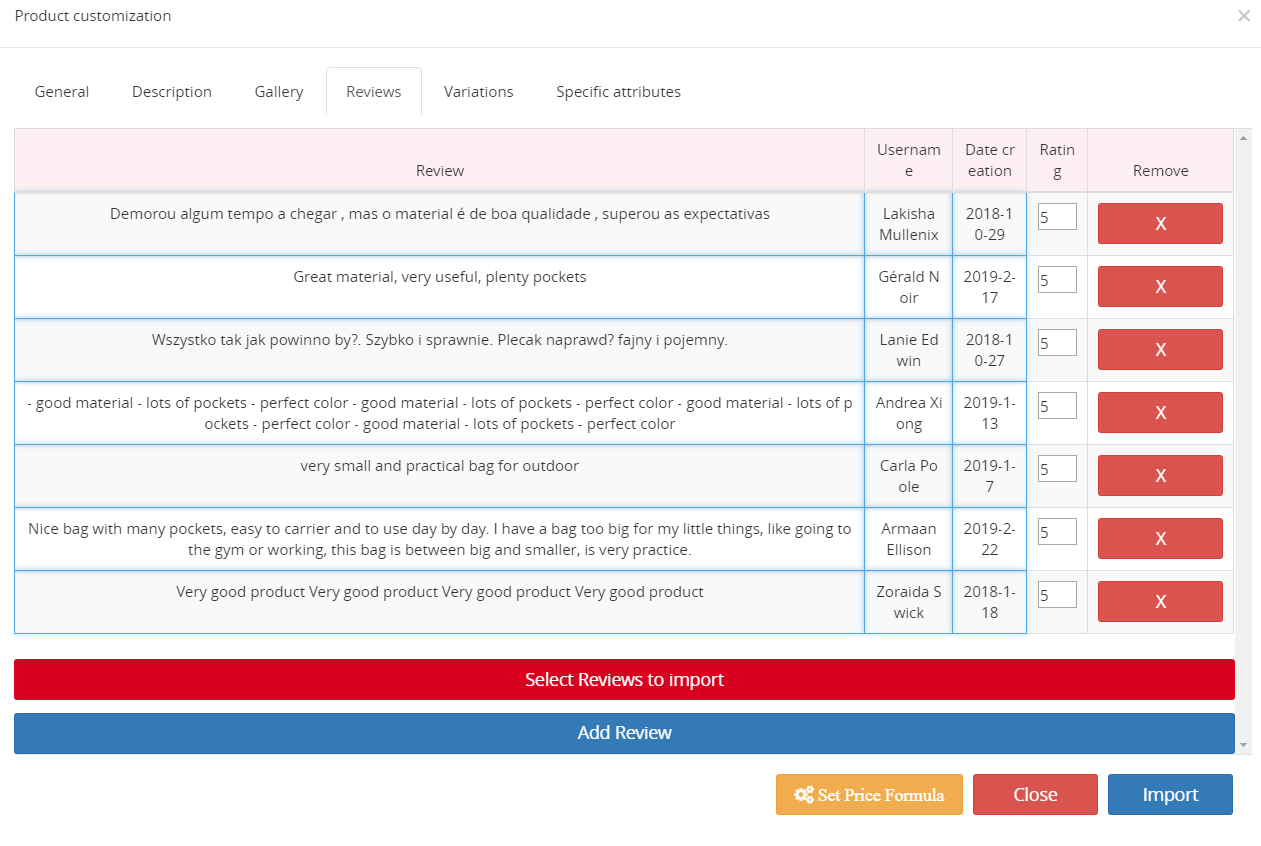Switch to the Description tab
Viewport: 1261px width, 846px height.
(x=172, y=92)
